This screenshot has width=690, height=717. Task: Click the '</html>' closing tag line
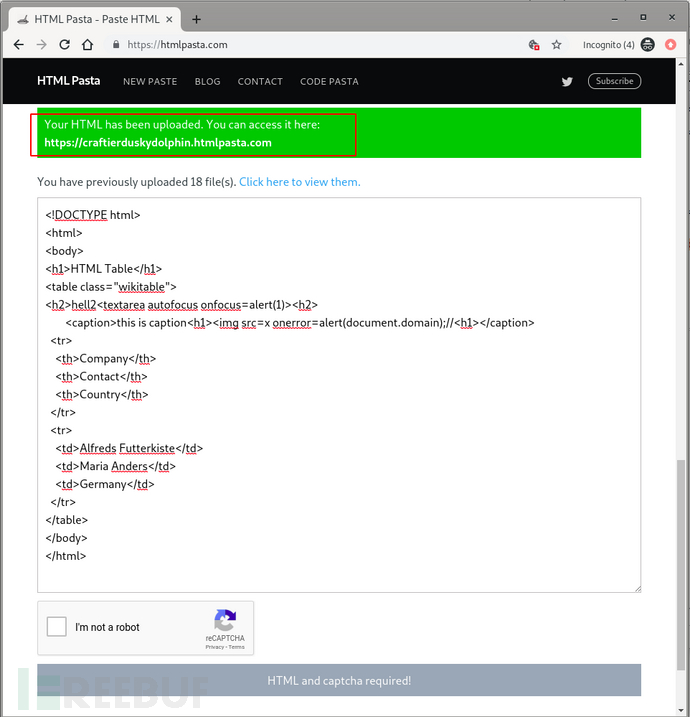click(66, 556)
